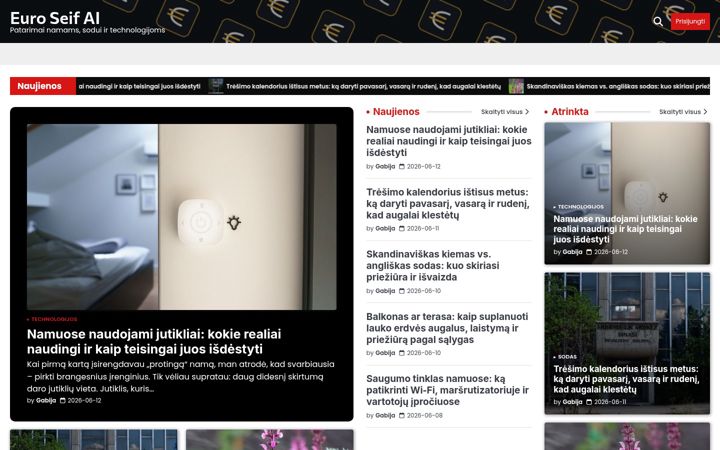Open article Balkonas ar terasa

[447, 328]
